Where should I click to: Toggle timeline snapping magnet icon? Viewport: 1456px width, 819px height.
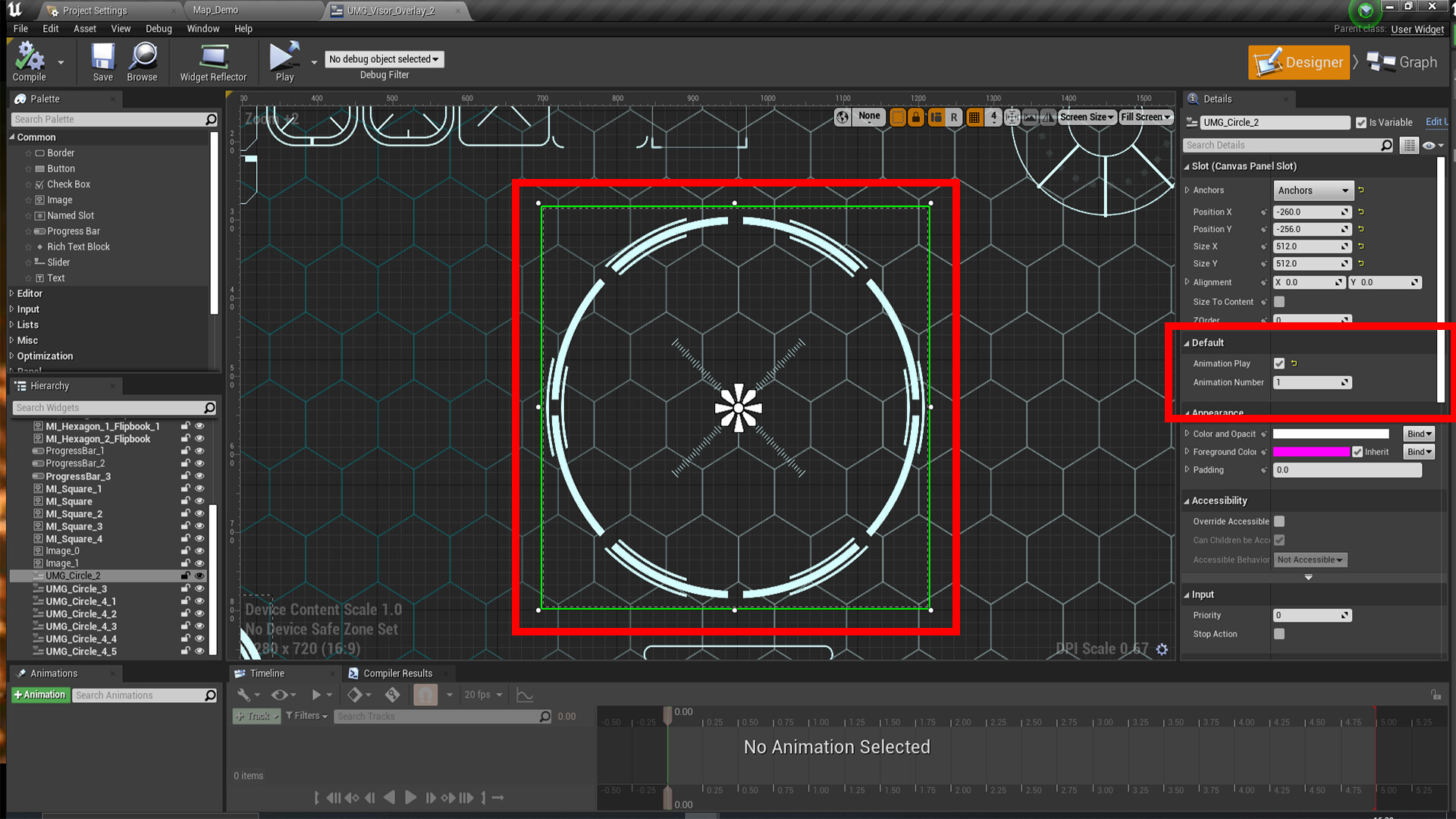point(425,695)
